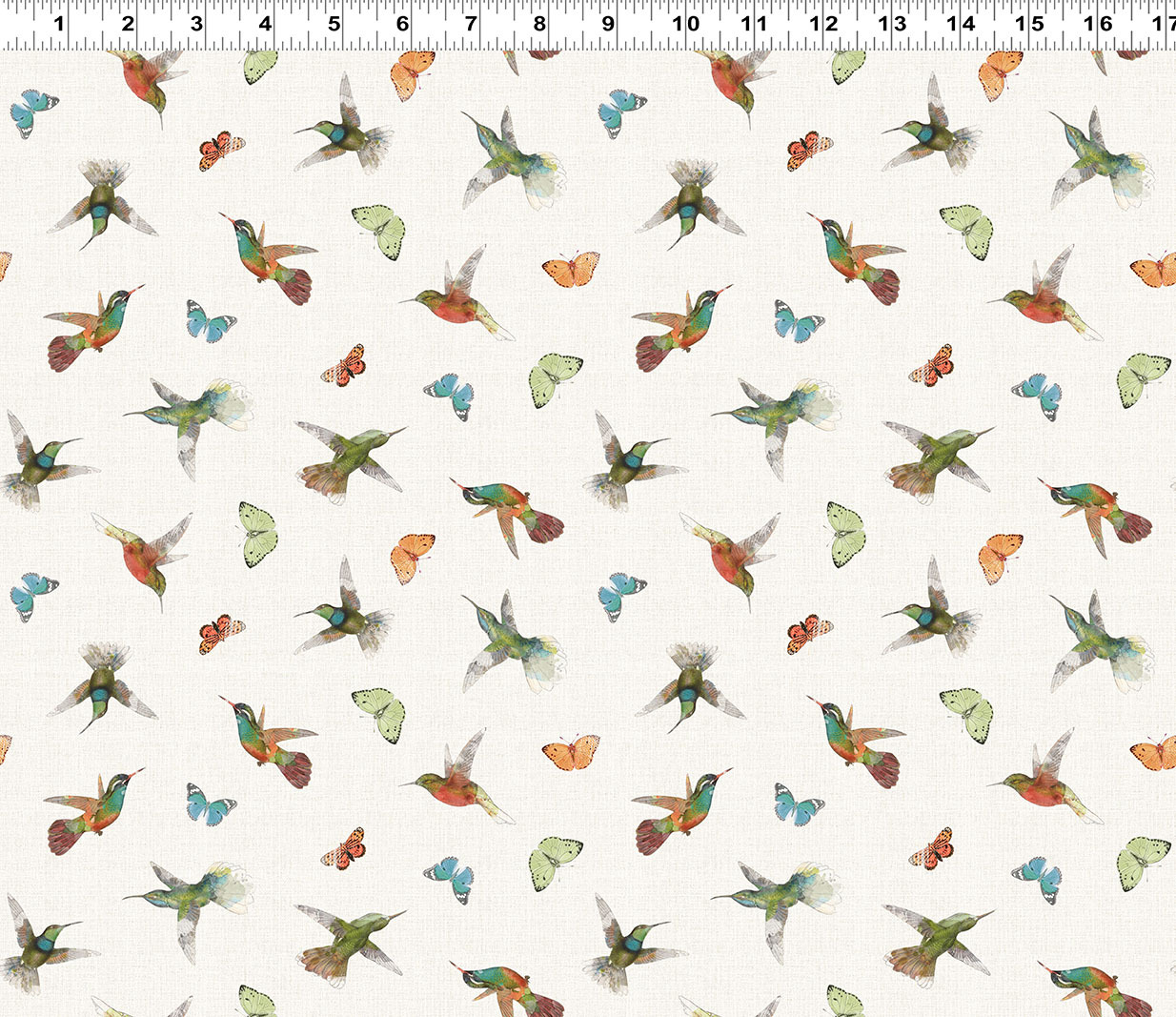This screenshot has height=1017, width=1176.
Task: Select orange butterfly just beneath ruler number 6
Action: [x=413, y=74]
